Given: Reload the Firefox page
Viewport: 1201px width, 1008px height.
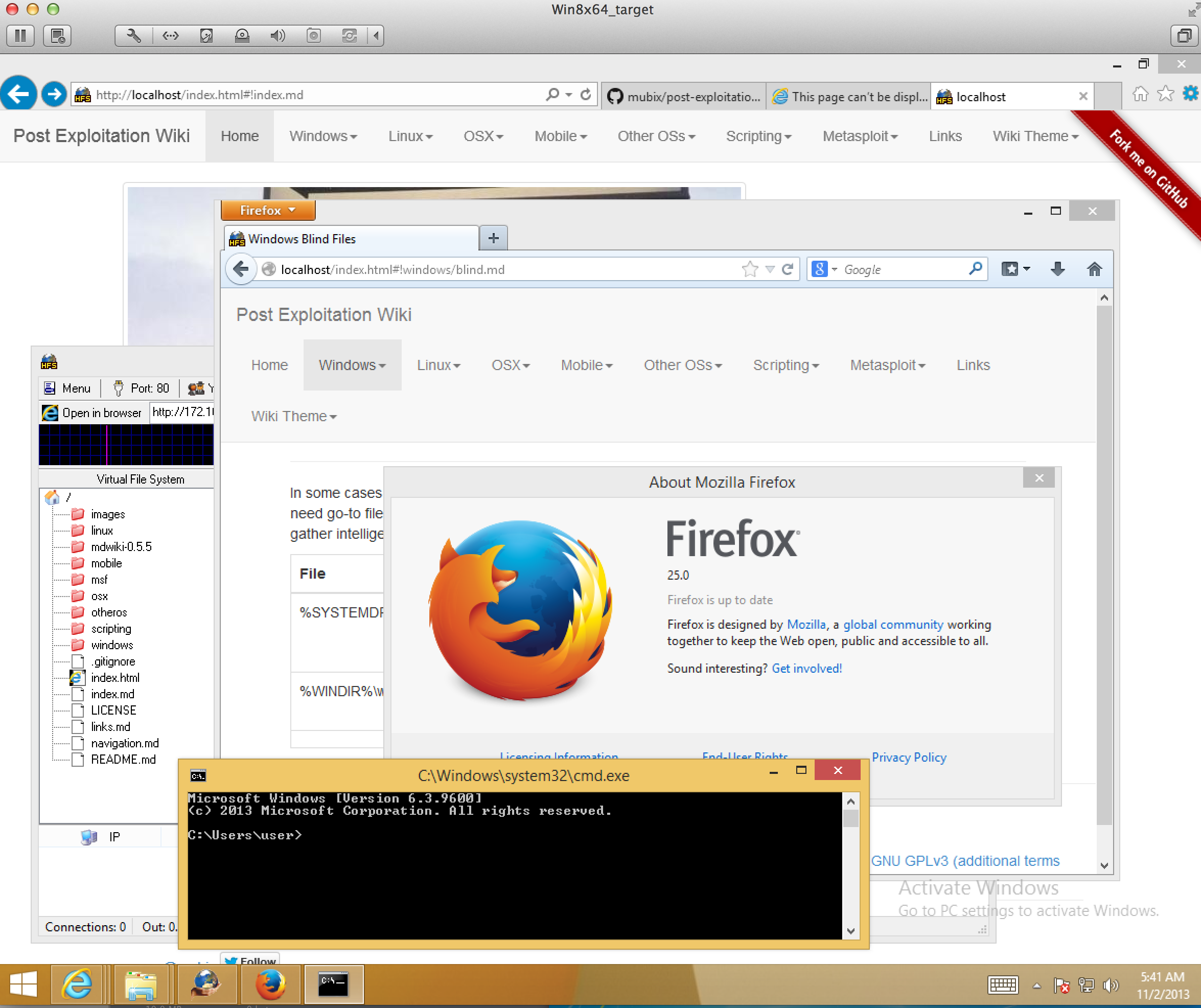Looking at the screenshot, I should click(788, 269).
